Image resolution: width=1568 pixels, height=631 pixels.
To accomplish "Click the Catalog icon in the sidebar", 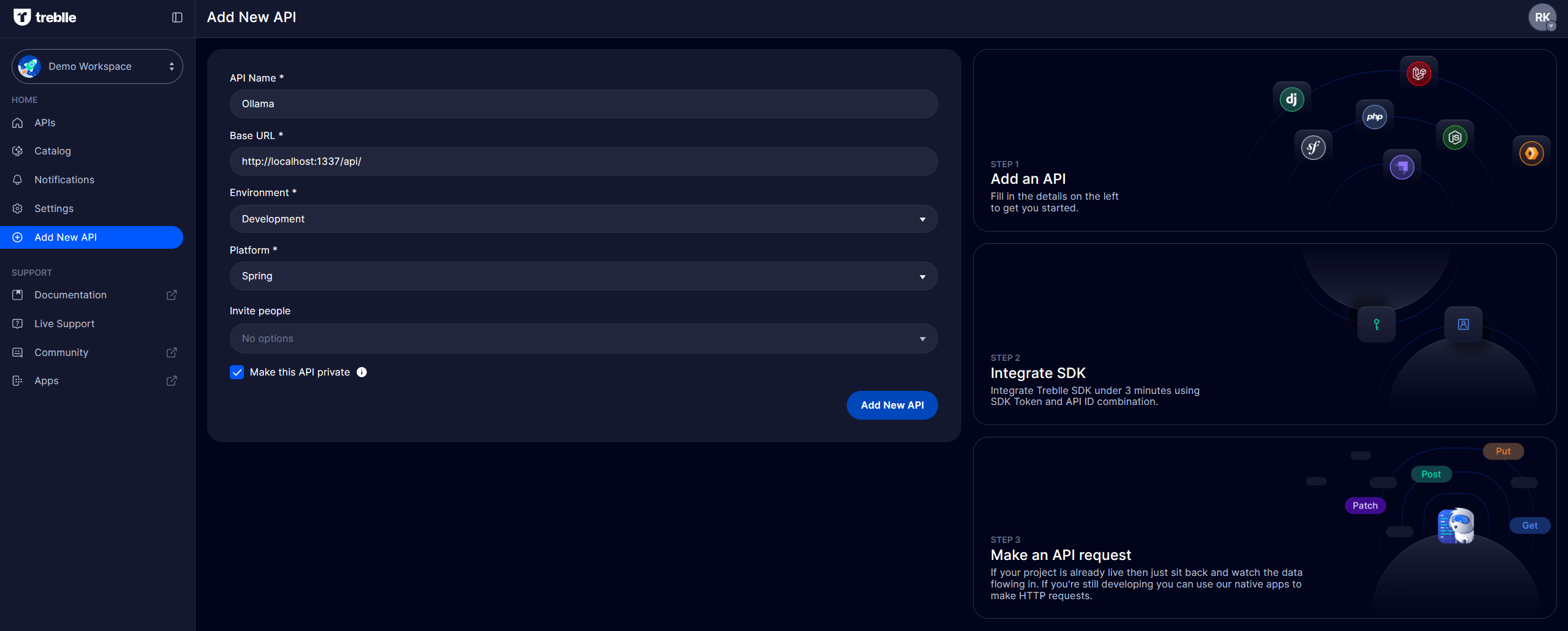I will [18, 151].
